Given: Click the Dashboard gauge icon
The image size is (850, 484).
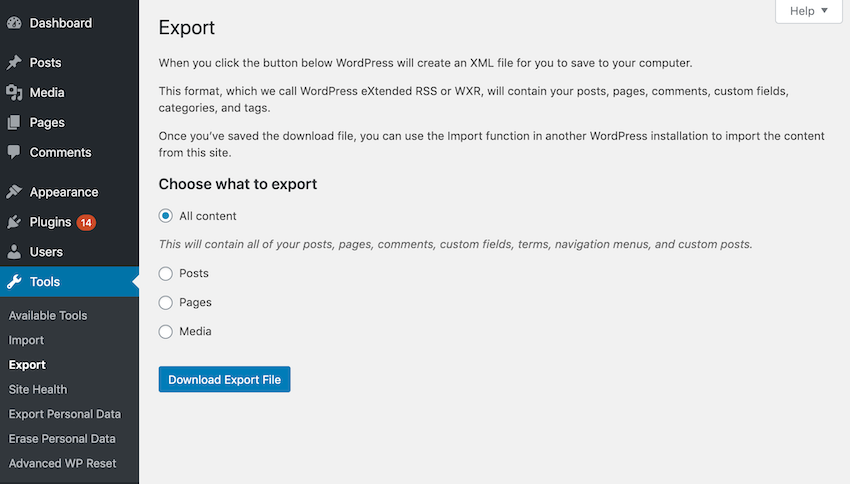Looking at the screenshot, I should tap(14, 23).
